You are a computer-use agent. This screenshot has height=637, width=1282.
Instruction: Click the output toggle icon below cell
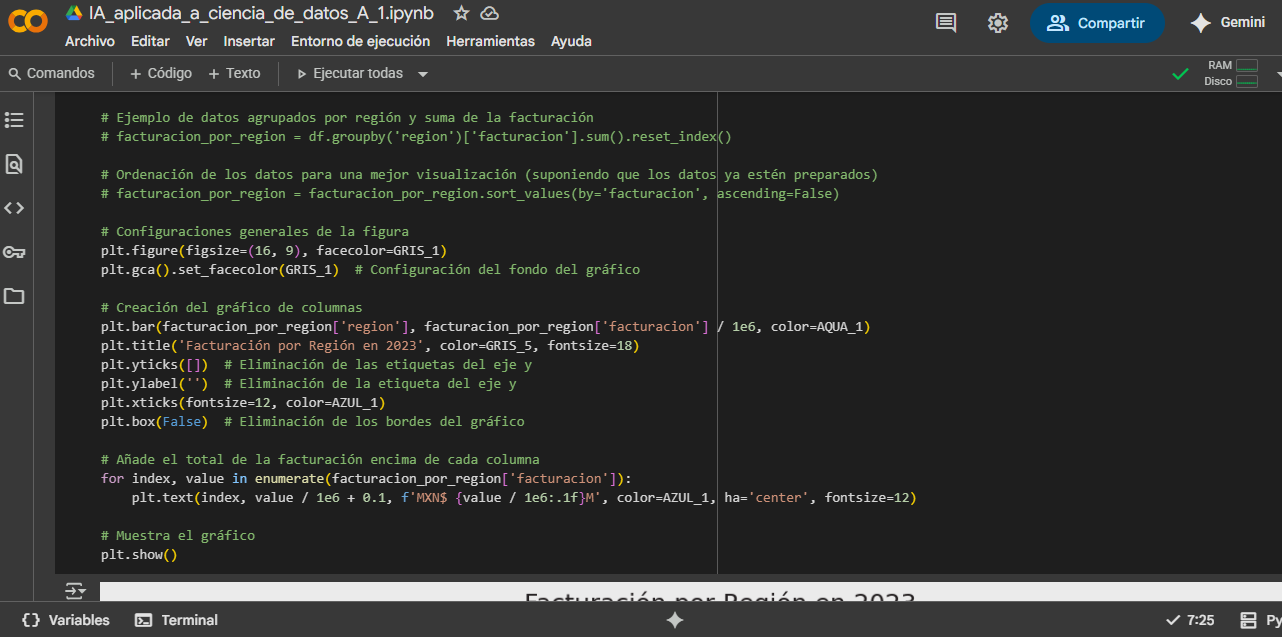click(x=76, y=591)
